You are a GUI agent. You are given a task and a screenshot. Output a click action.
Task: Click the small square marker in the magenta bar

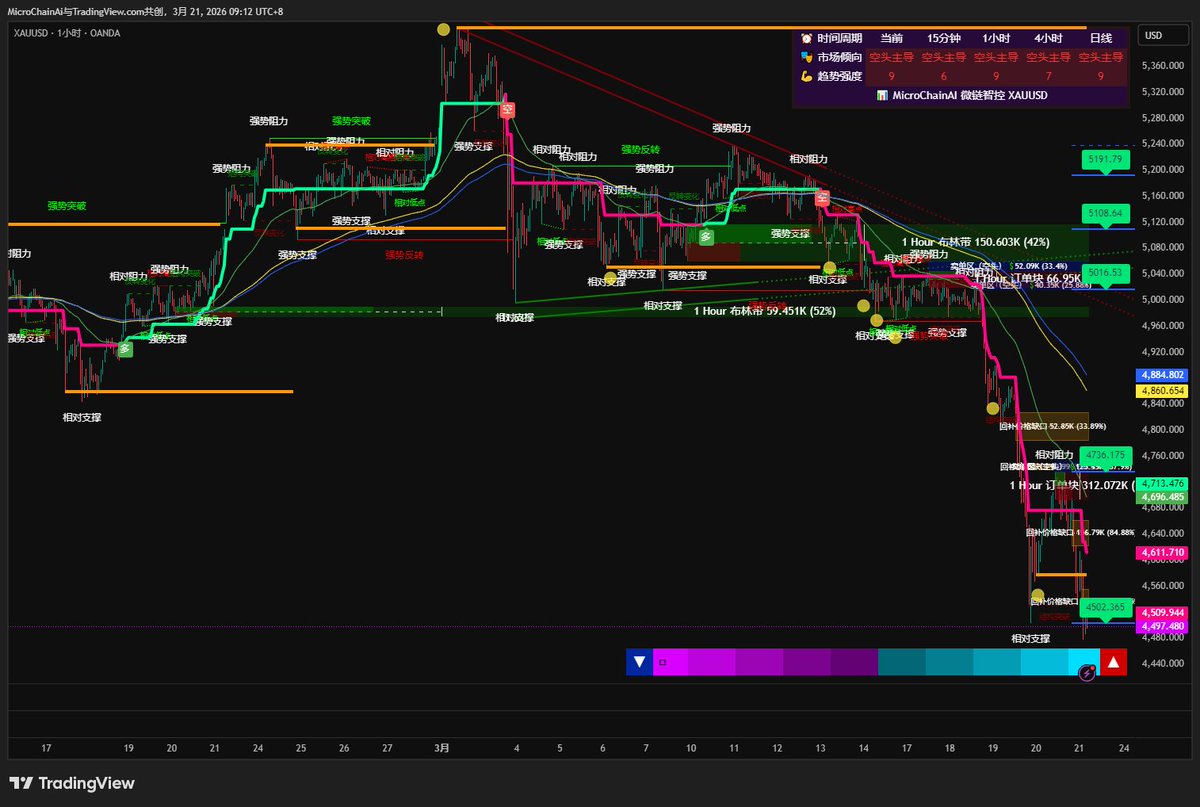661,662
